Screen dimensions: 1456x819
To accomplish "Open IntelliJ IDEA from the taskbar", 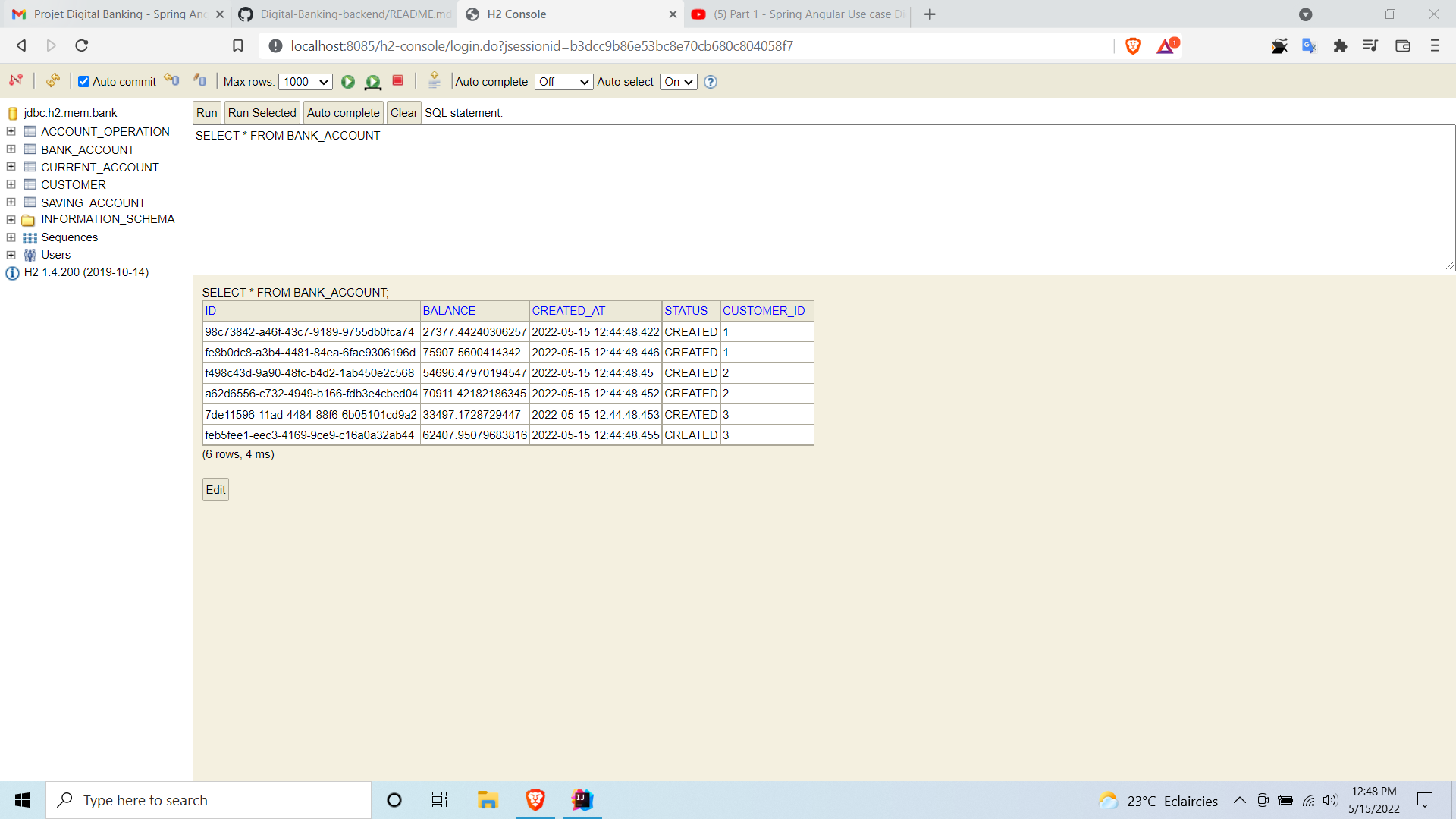I will [582, 799].
